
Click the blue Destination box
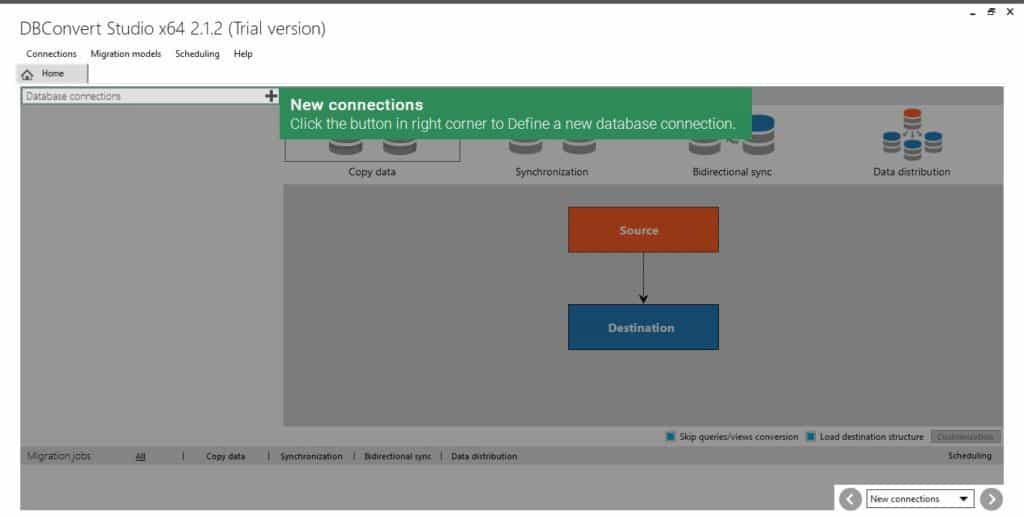(x=643, y=327)
